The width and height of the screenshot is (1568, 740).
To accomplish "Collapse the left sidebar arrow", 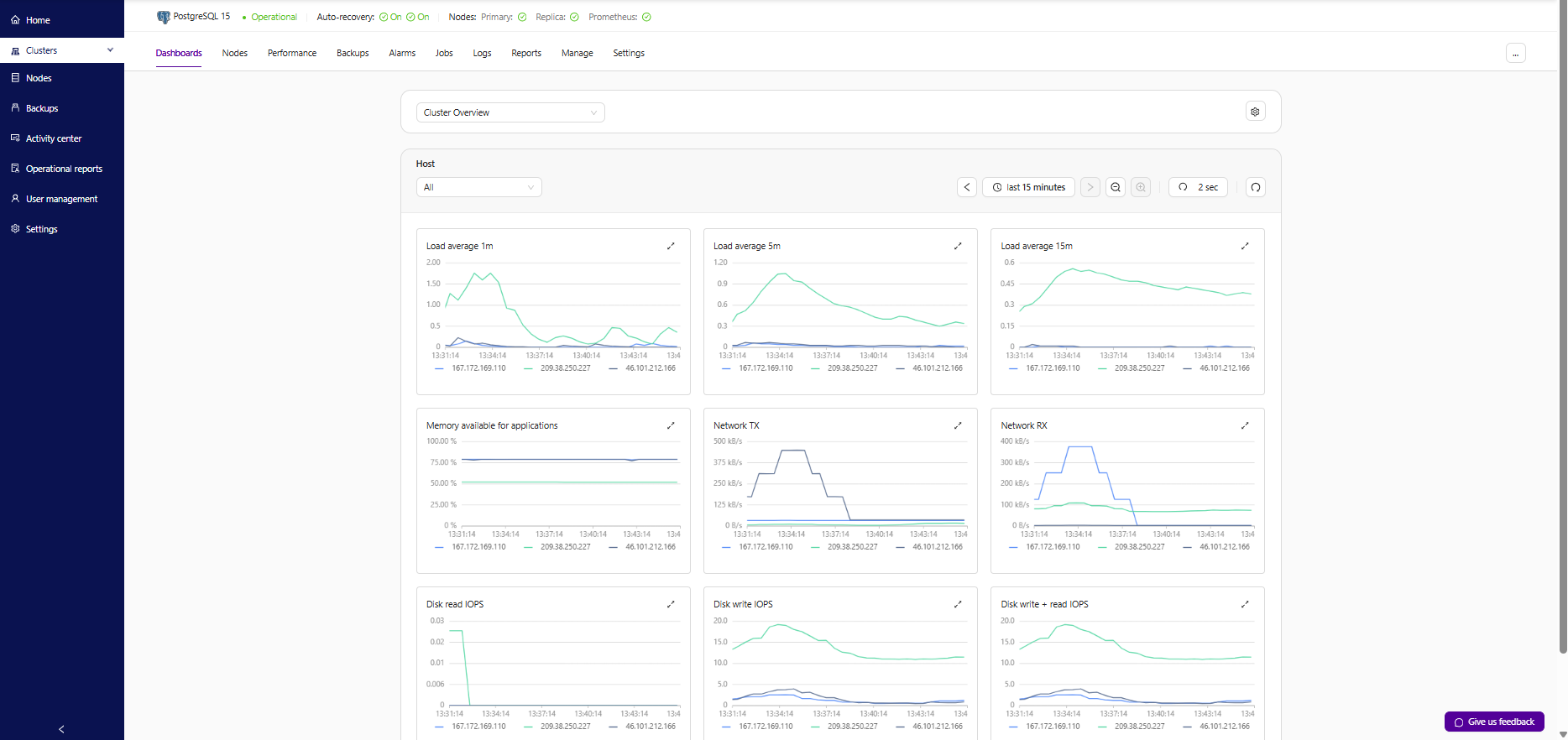I will 61,729.
